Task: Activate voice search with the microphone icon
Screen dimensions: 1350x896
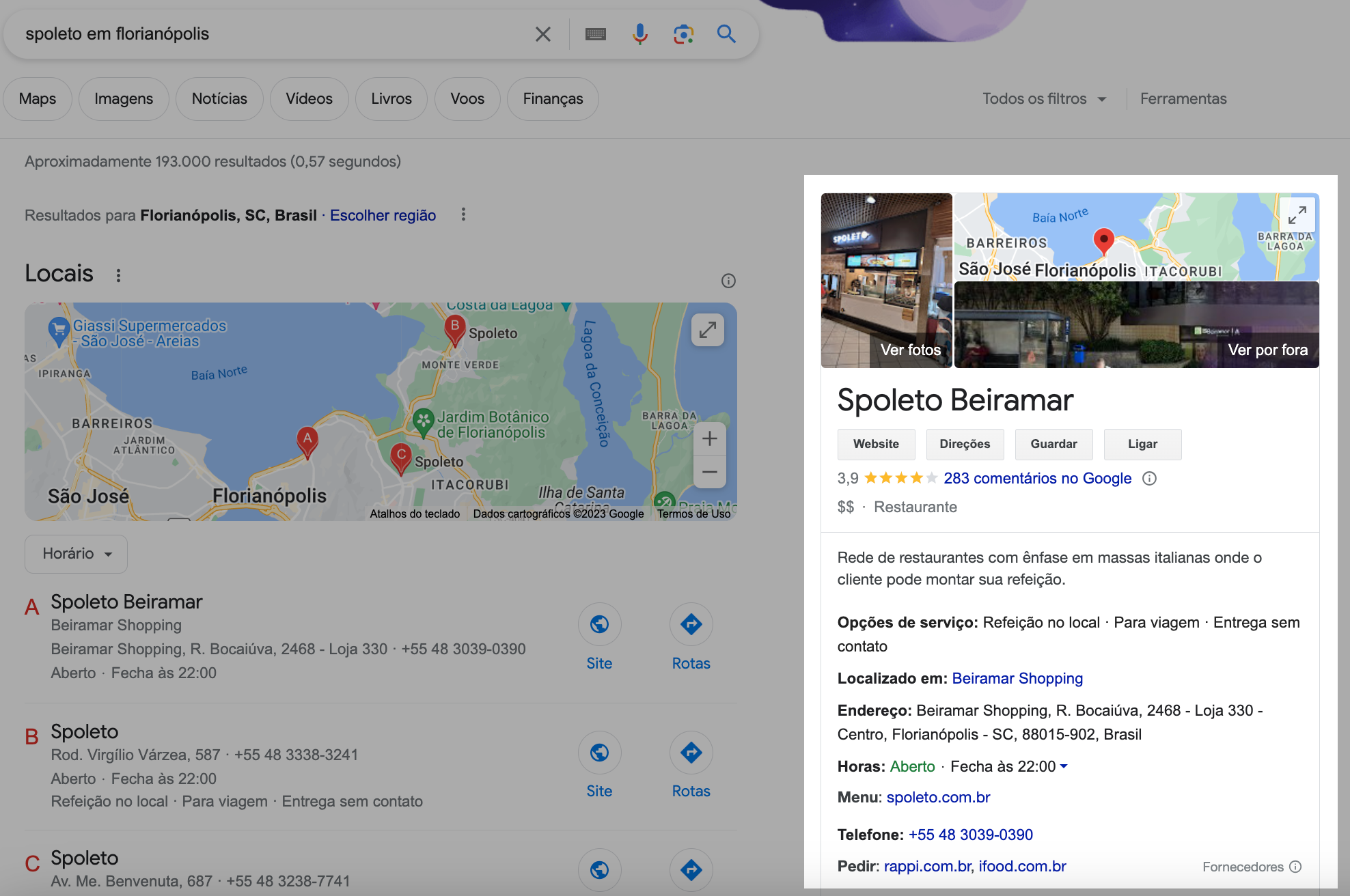Action: click(x=639, y=33)
